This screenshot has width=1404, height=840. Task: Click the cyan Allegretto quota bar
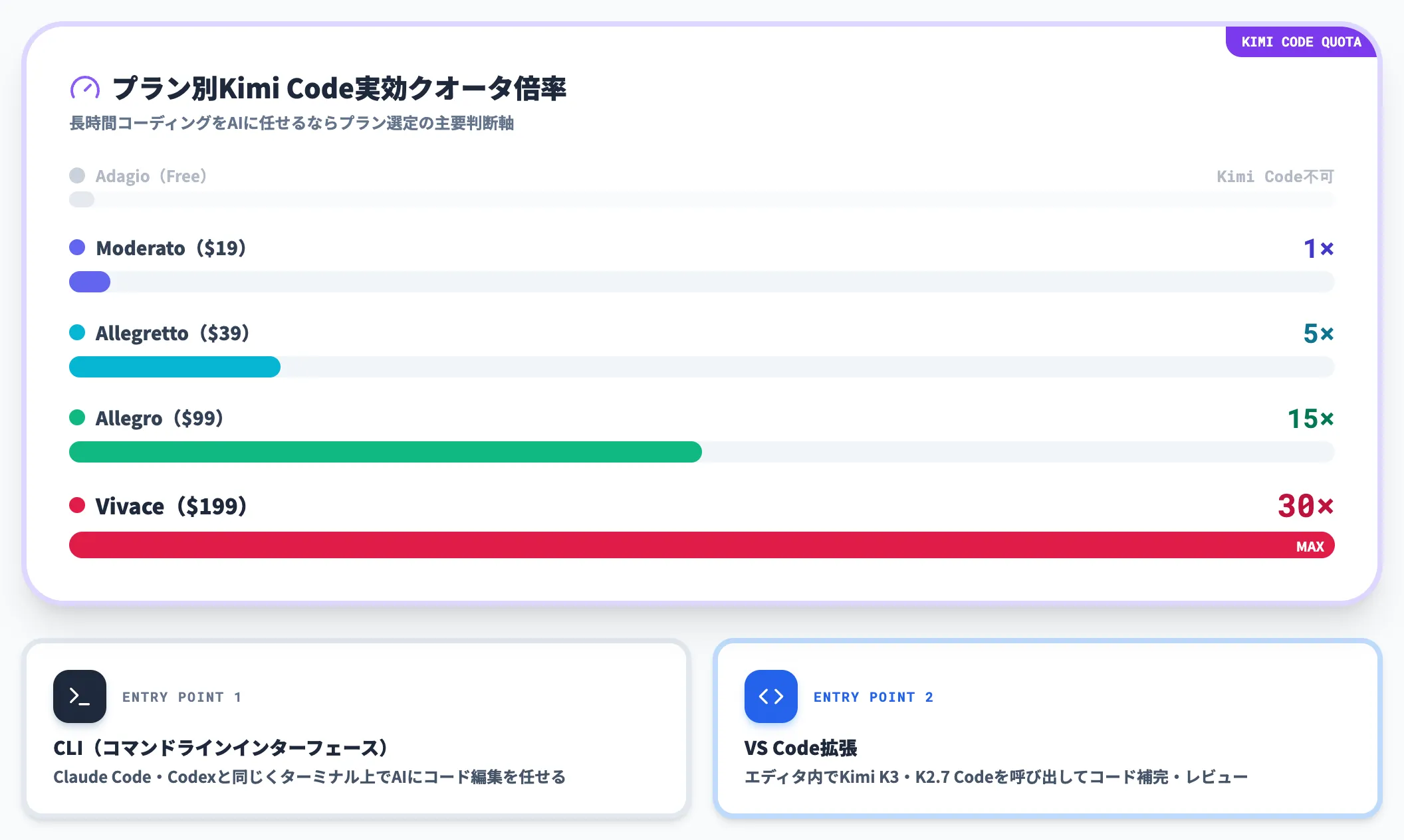(175, 367)
